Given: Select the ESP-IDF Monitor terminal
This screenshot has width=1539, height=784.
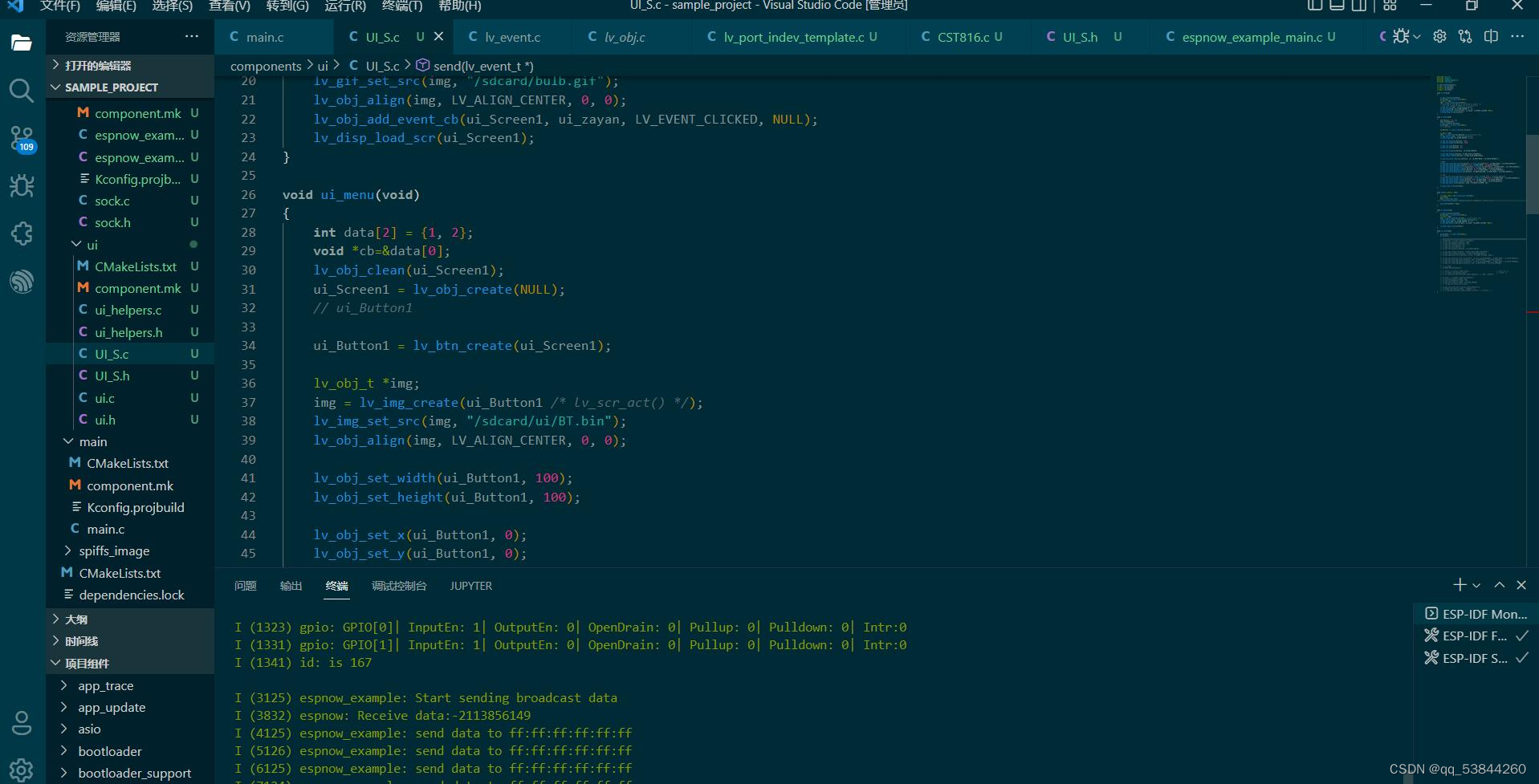Looking at the screenshot, I should 1476,614.
